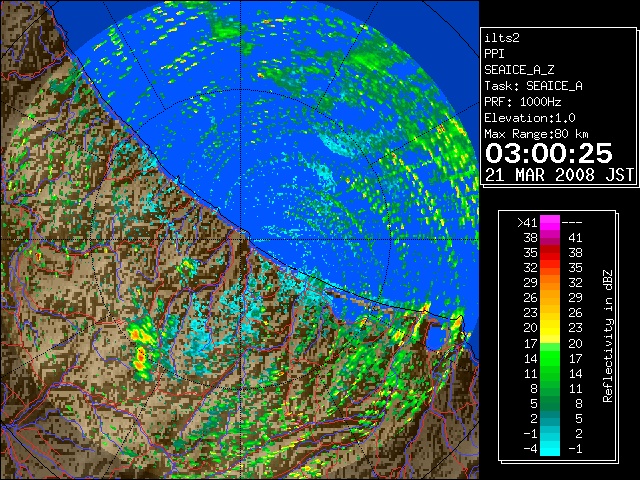Pick the cyan -4 dBZ color swatch
This screenshot has width=640, height=480.
550,448
